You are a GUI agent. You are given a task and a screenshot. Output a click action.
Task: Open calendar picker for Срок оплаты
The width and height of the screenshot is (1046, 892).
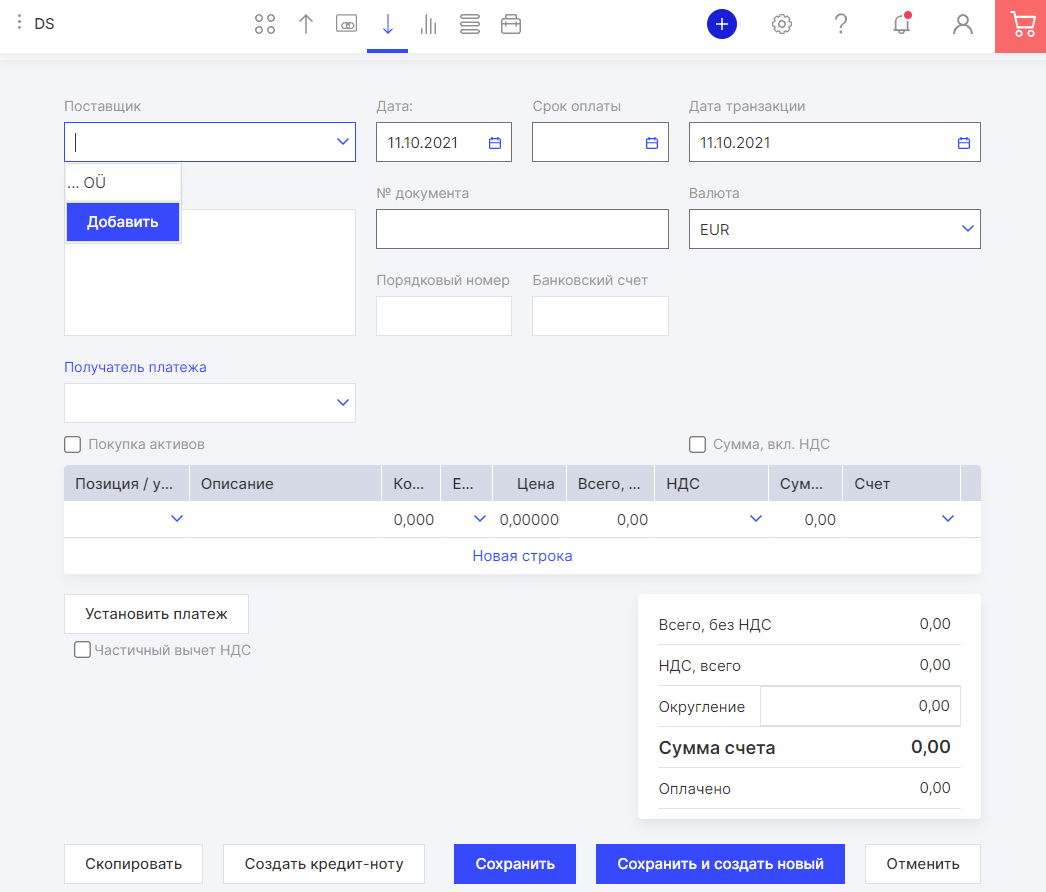[x=652, y=143]
